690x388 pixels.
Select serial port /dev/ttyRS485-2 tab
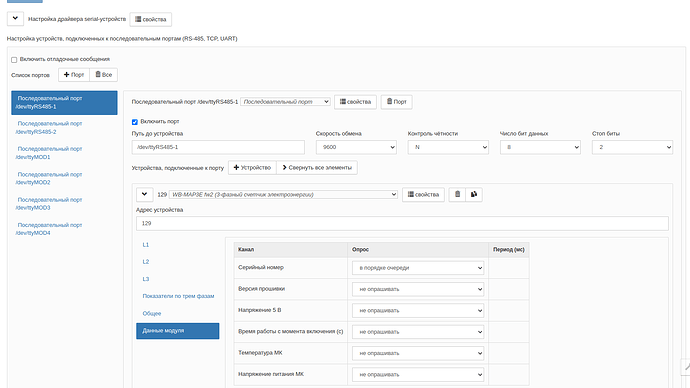pyautogui.click(x=64, y=128)
